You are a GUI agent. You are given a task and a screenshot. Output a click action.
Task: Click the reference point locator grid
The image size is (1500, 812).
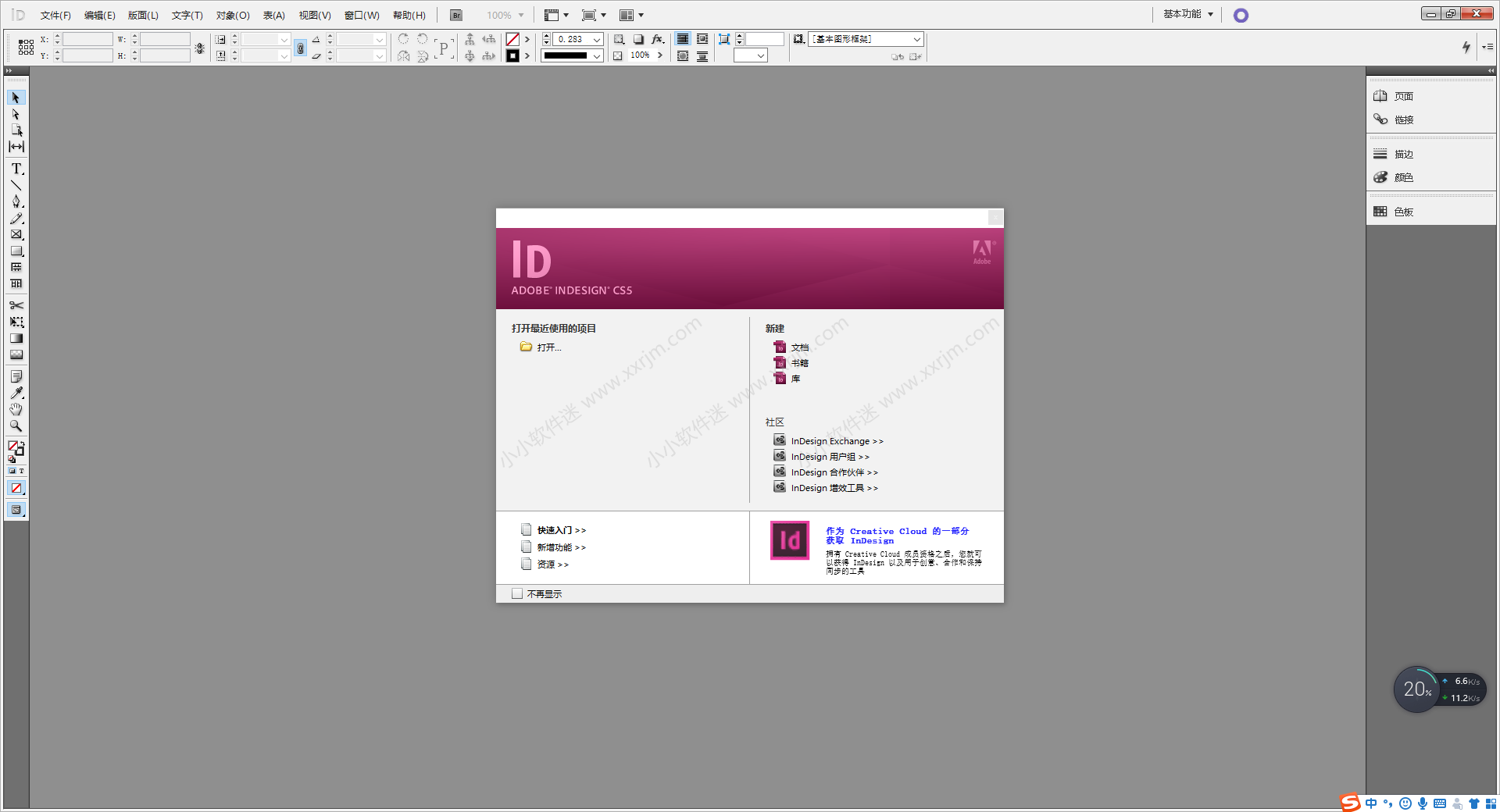pyautogui.click(x=26, y=48)
